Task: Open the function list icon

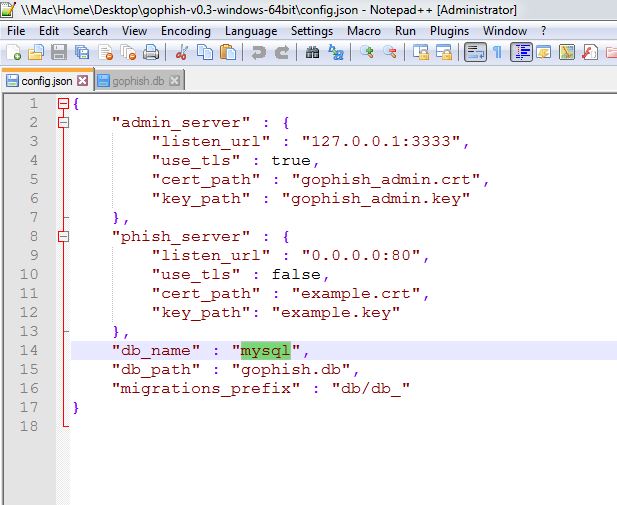Action: coord(589,52)
